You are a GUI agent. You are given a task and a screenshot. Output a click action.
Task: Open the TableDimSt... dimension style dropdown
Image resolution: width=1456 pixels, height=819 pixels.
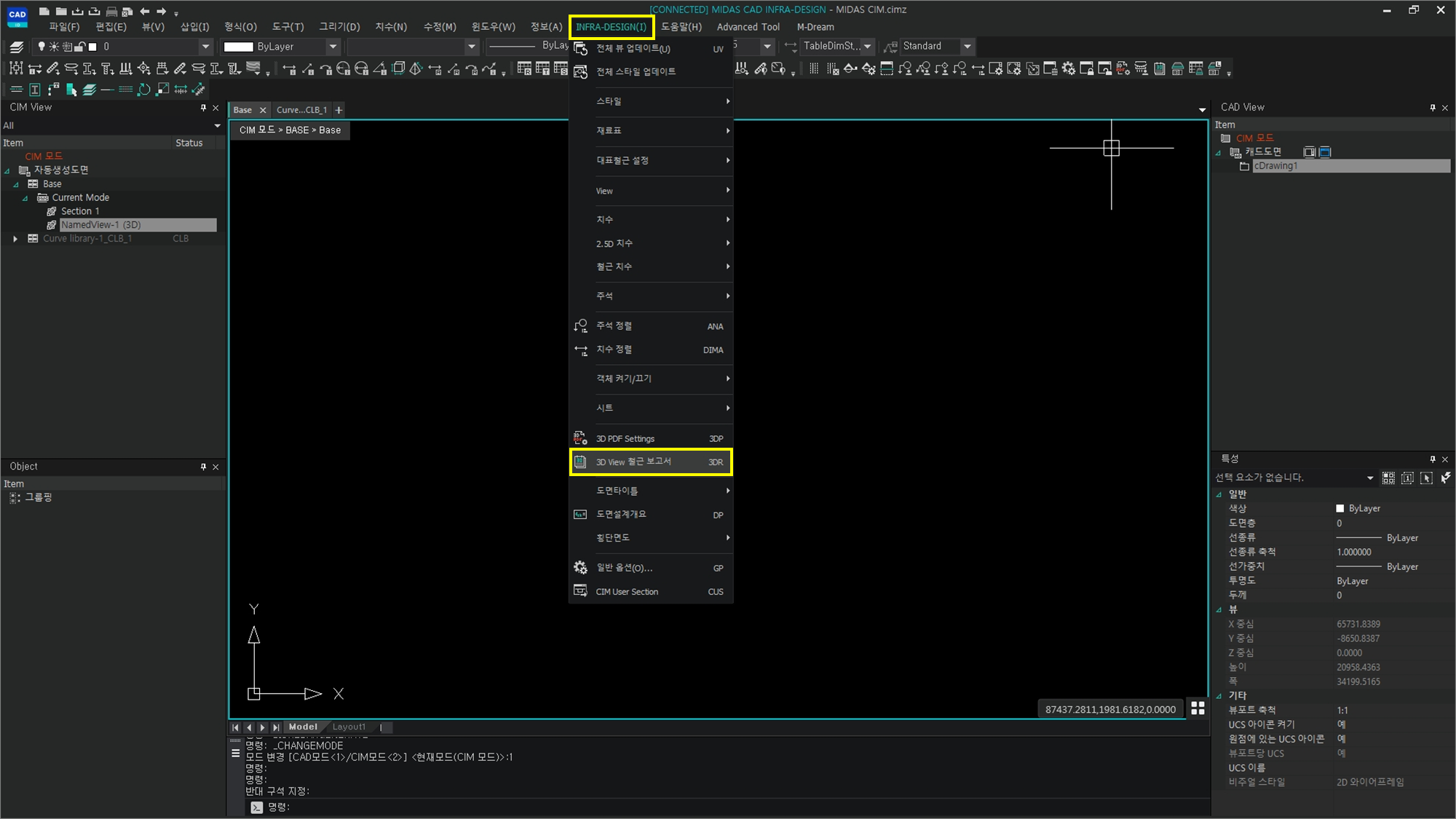[867, 47]
